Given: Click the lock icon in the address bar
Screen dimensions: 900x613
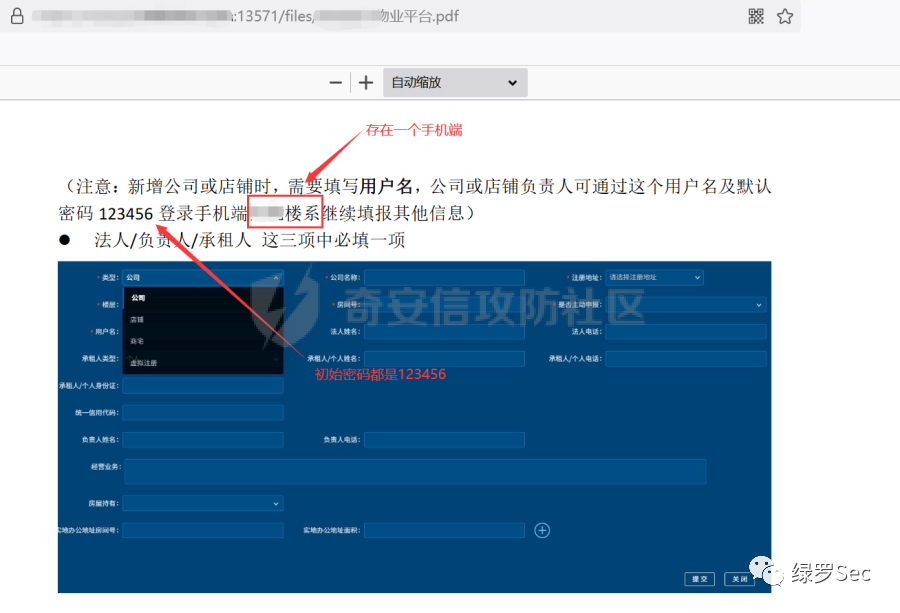Looking at the screenshot, I should pyautogui.click(x=15, y=16).
